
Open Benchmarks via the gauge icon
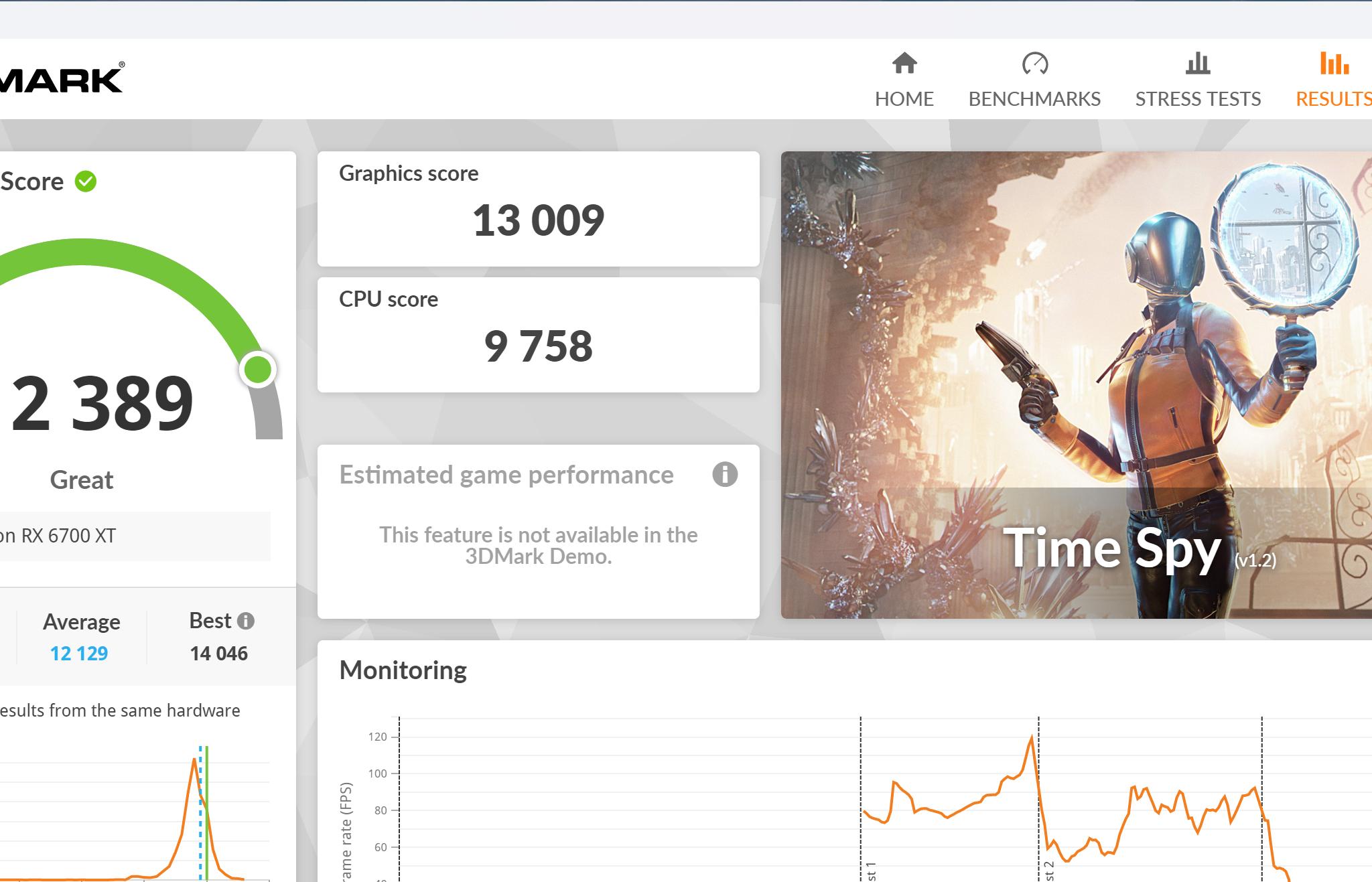tap(1034, 63)
